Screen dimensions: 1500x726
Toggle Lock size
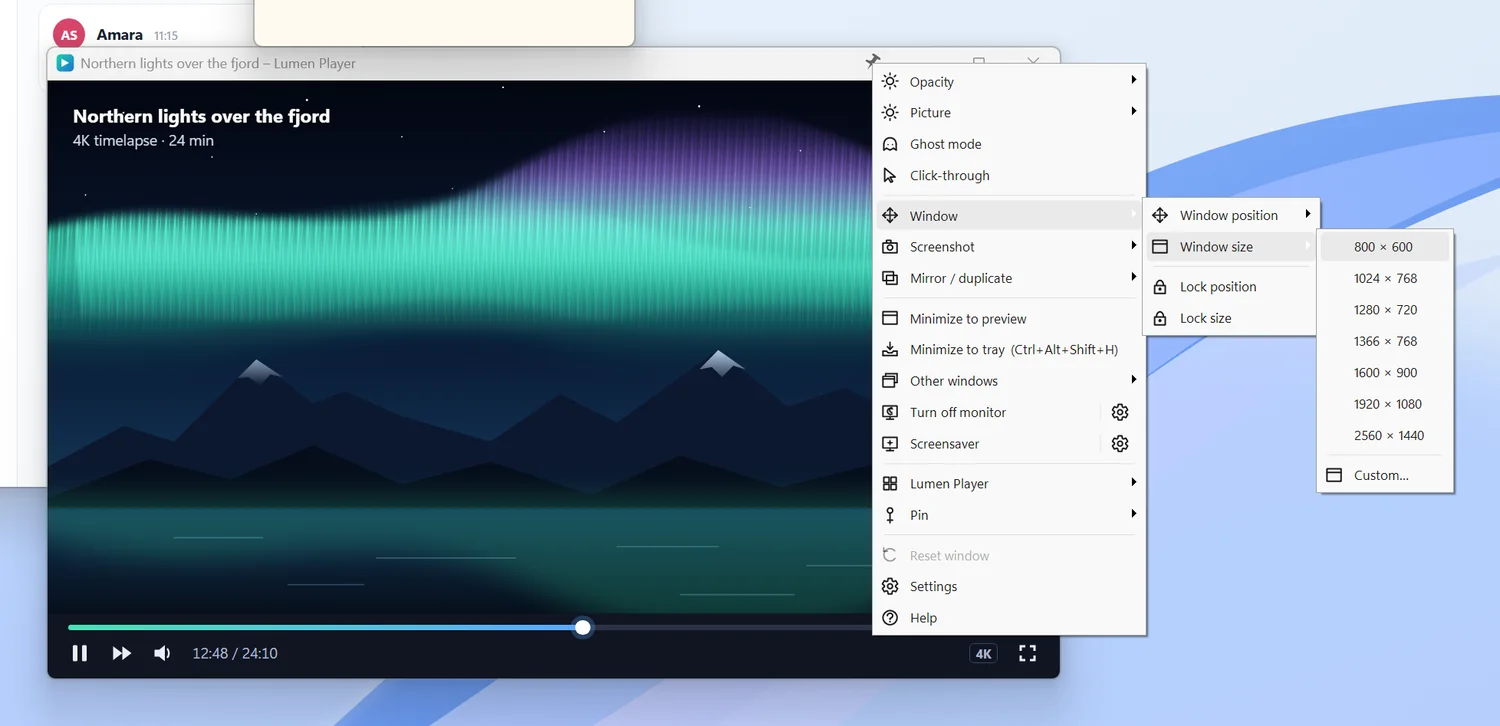1231,318
